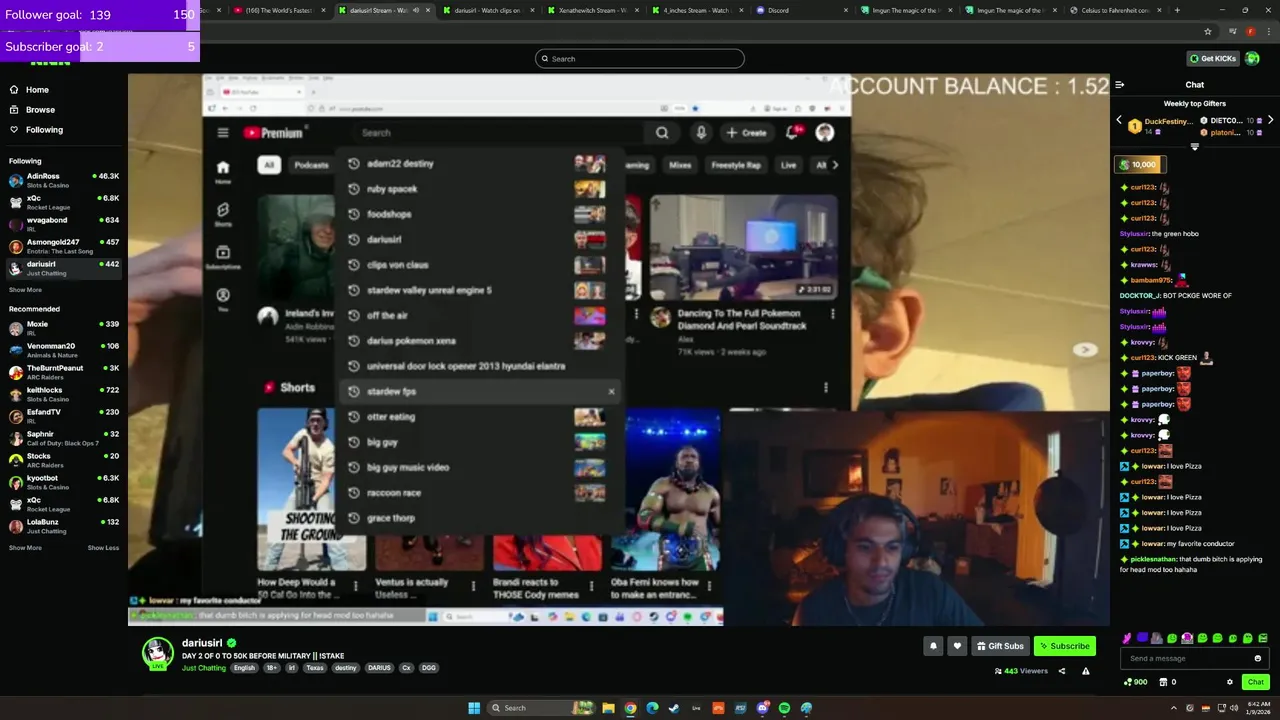1280x720 pixels.
Task: Open Moxie recommended channel
Action: 64,328
